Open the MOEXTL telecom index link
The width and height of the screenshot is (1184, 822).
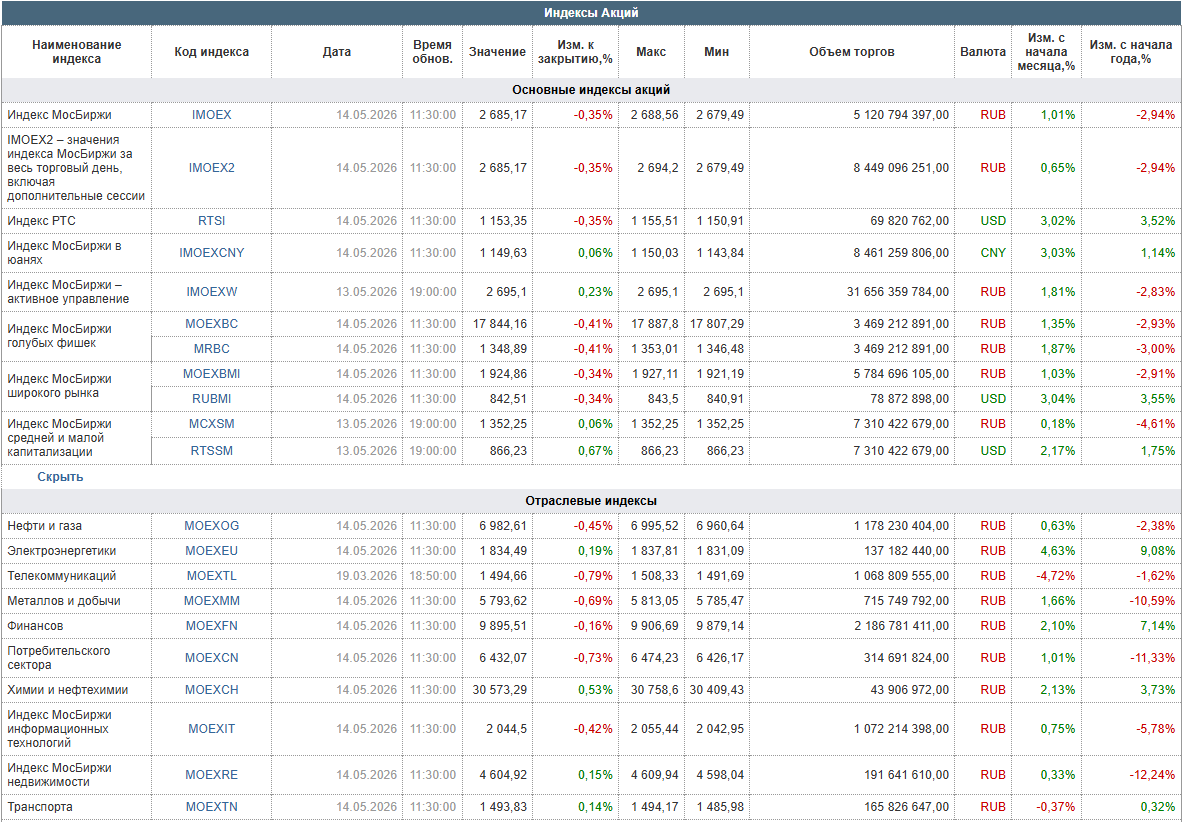(x=211, y=576)
